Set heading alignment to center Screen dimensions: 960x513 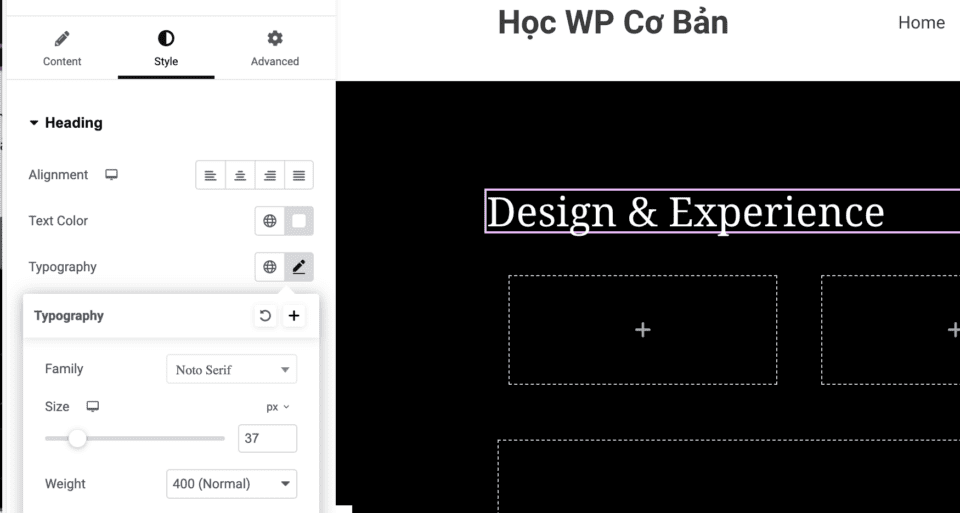240,175
